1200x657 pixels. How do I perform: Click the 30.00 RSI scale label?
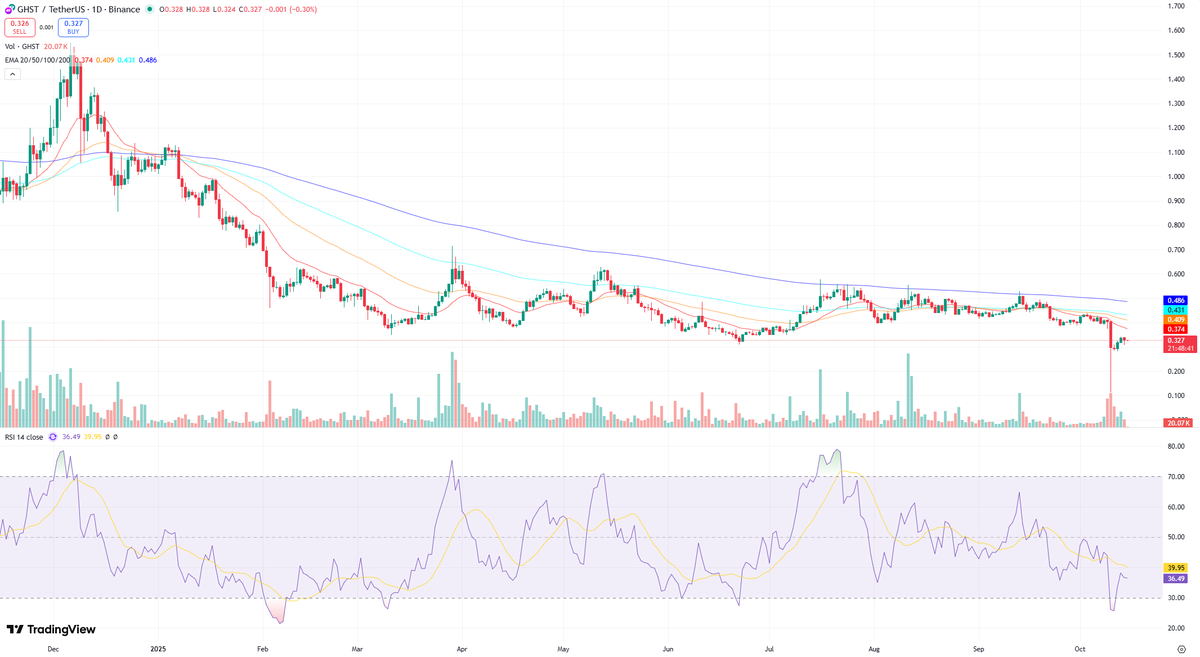click(x=1176, y=598)
